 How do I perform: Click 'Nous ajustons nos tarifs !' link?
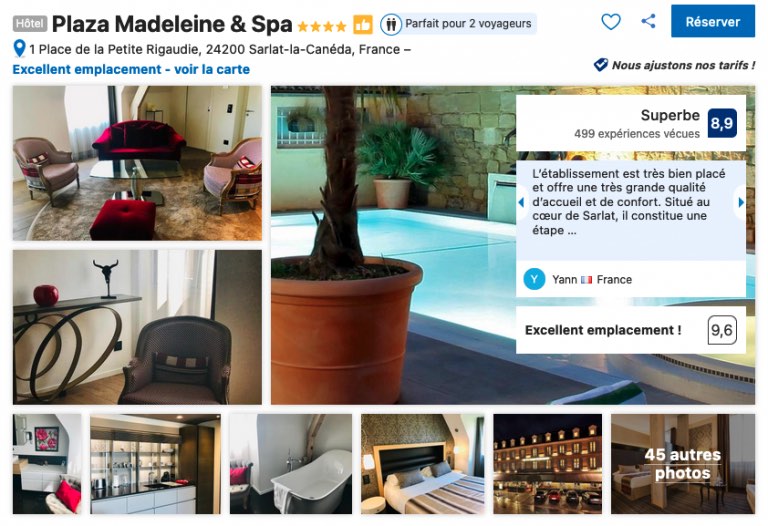tap(683, 65)
